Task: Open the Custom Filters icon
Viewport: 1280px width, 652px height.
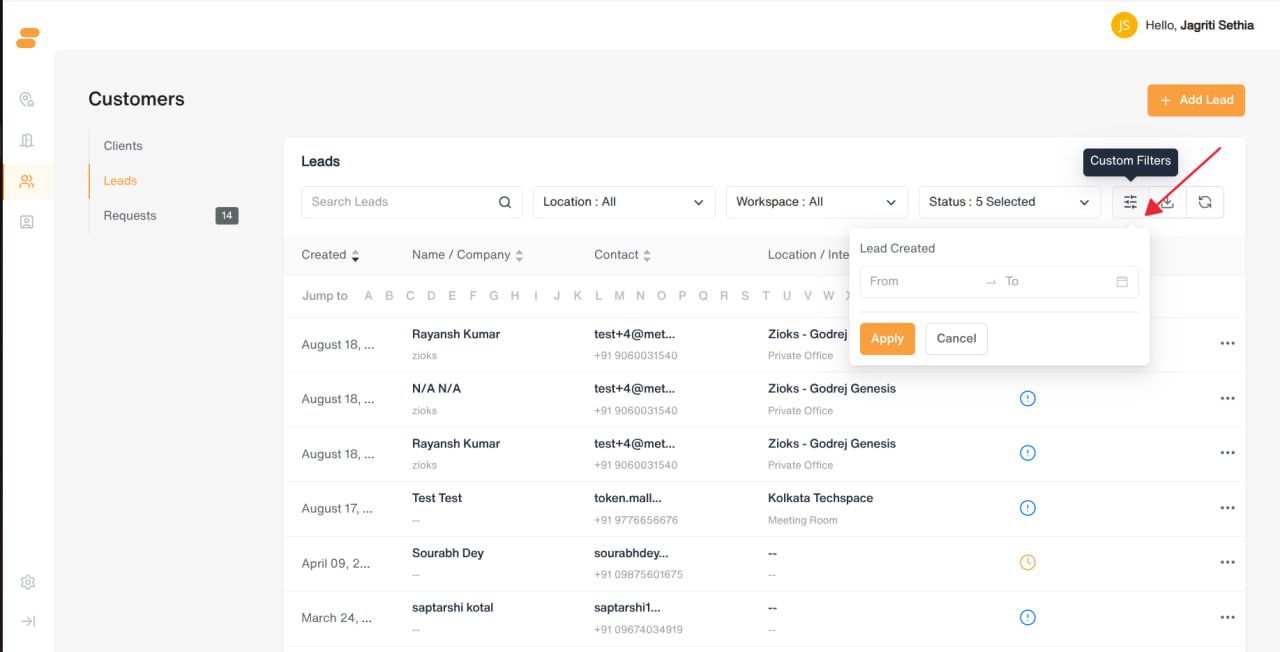Action: pyautogui.click(x=1130, y=202)
